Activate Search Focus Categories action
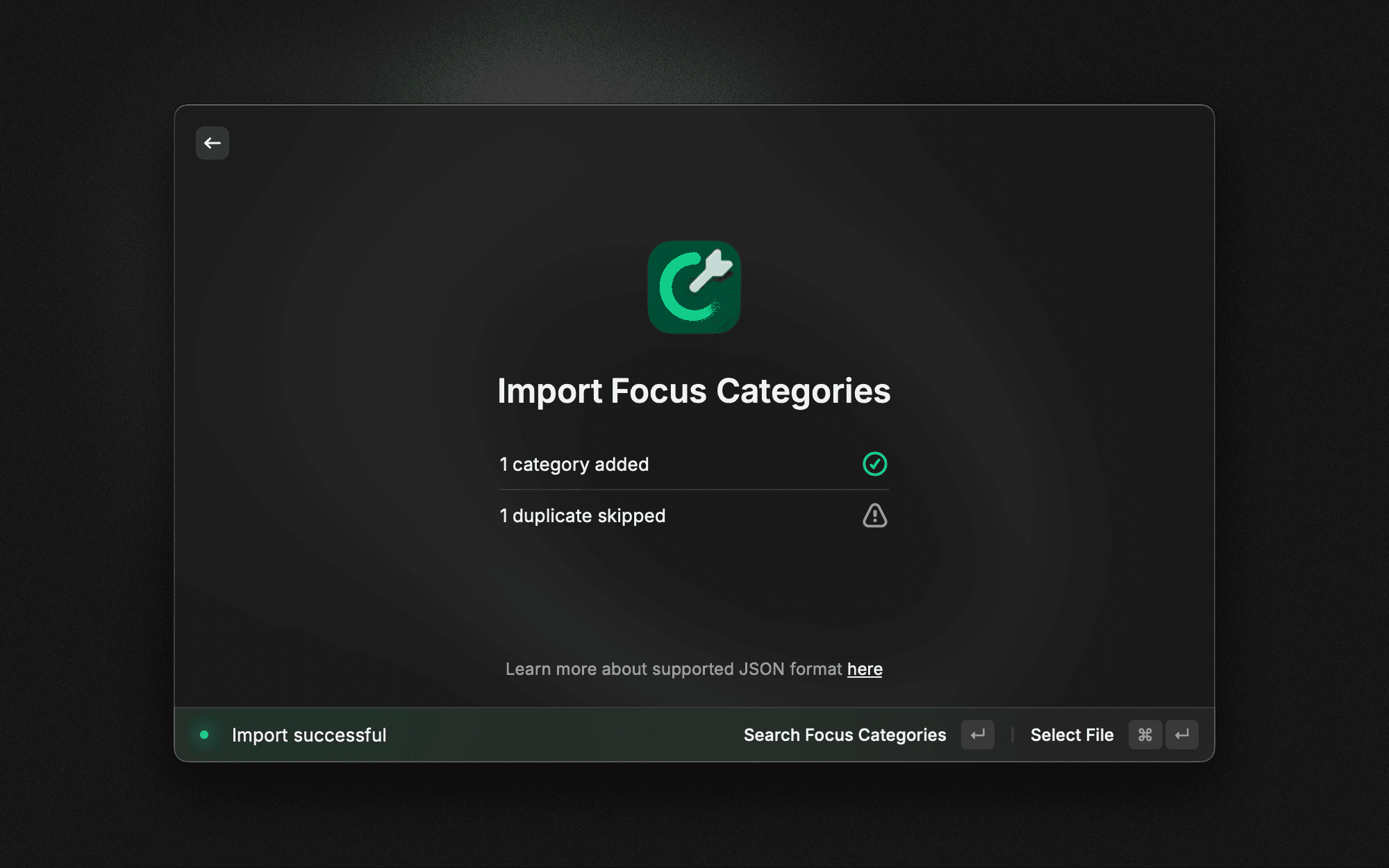This screenshot has width=1389, height=868. 845,735
